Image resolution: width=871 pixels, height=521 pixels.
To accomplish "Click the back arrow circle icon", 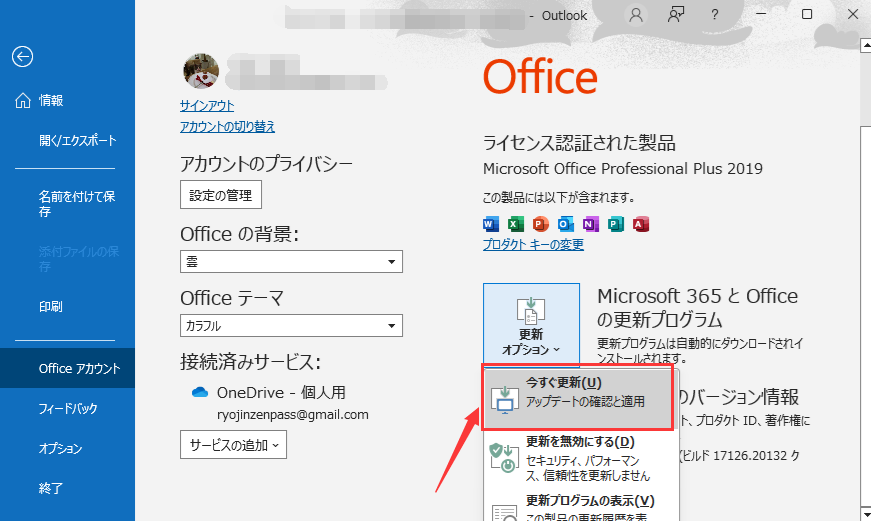I will point(22,56).
